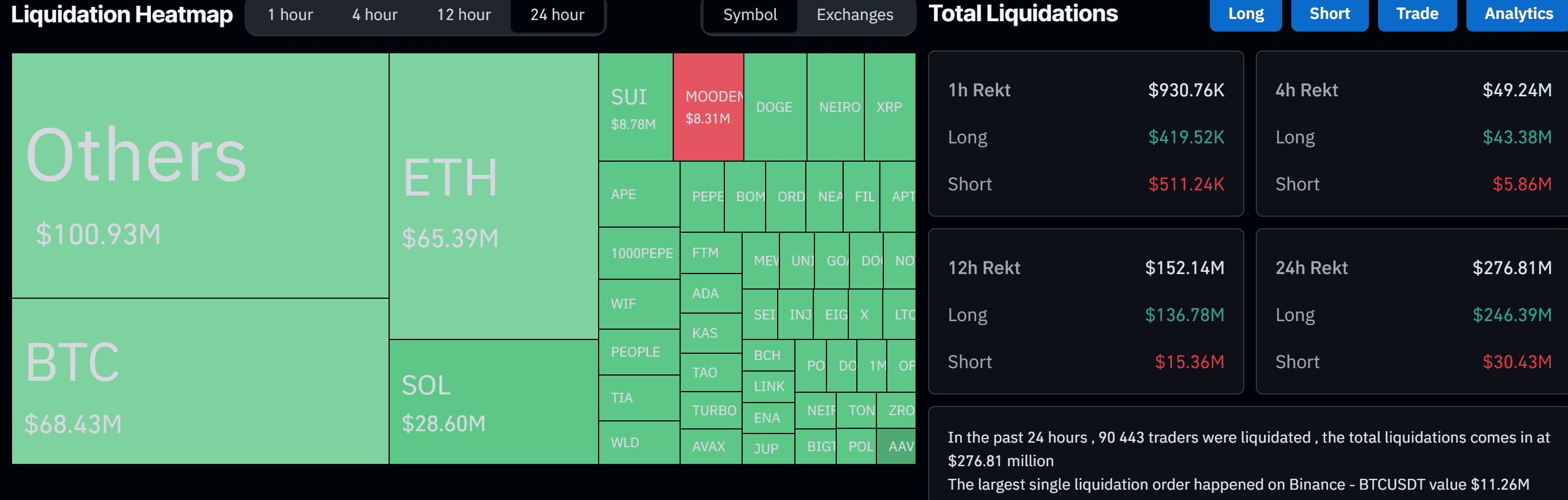Screen dimensions: 1568x500
Task: Click the Long filter button
Action: (1245, 13)
